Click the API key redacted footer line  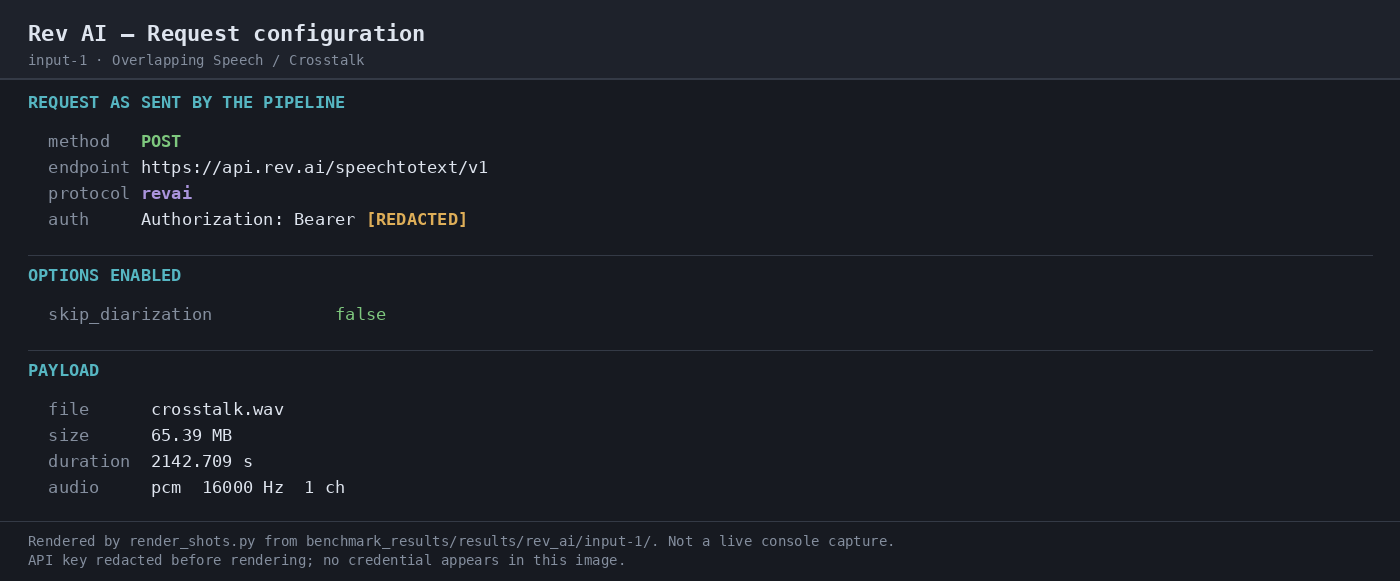pyautogui.click(x=327, y=560)
